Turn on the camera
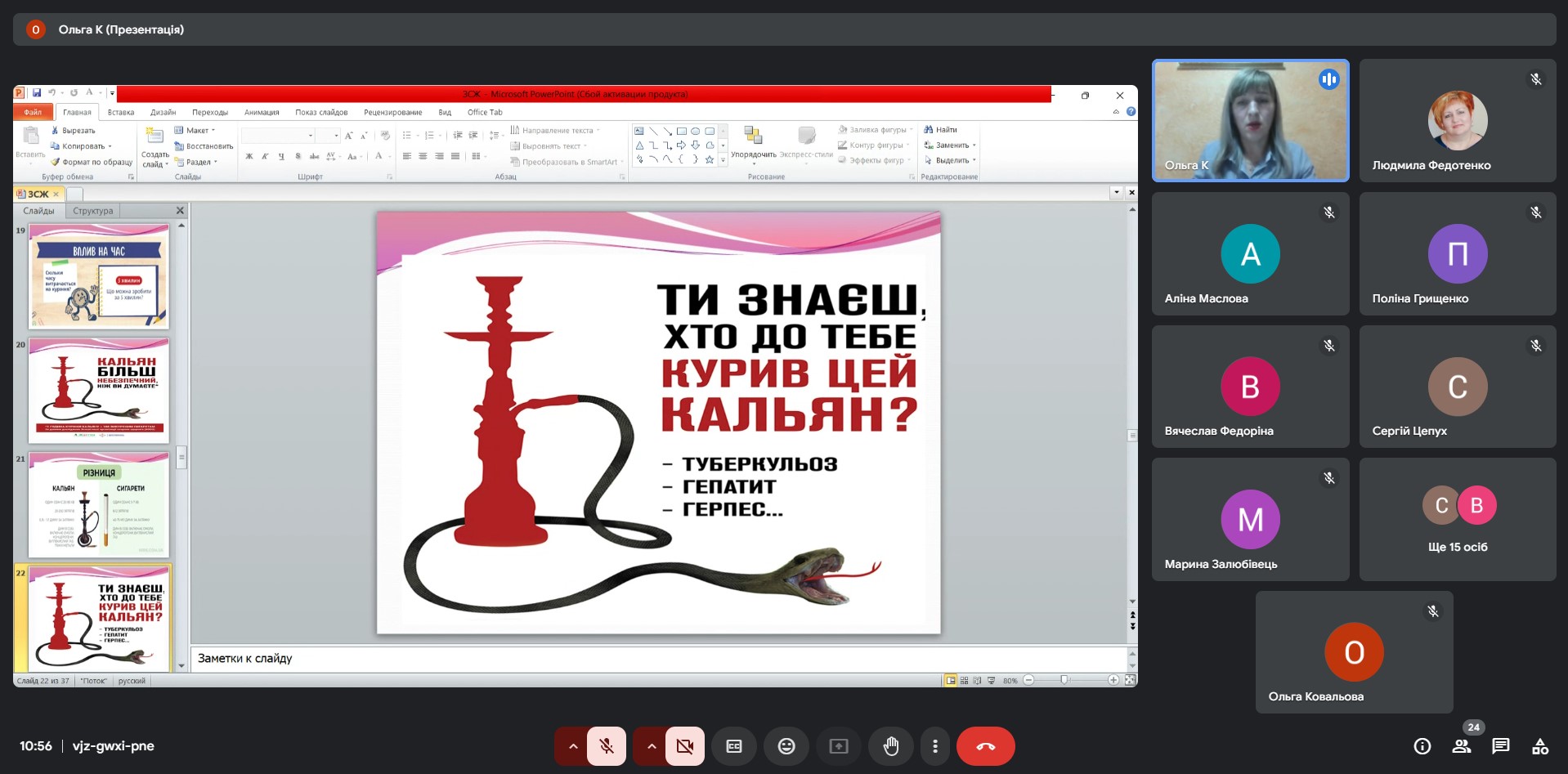This screenshot has width=1568, height=774. click(x=685, y=746)
